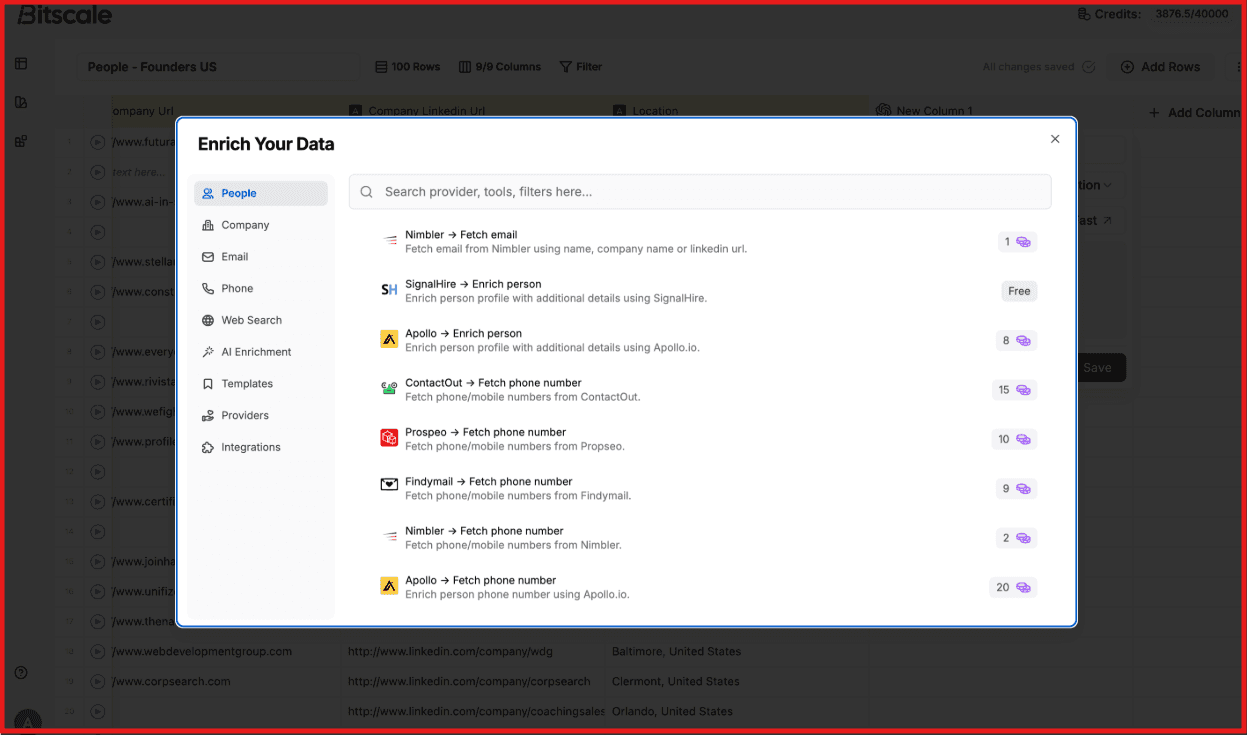This screenshot has width=1247, height=735.
Task: Go to Templates in the sidebar
Action: tap(261, 384)
